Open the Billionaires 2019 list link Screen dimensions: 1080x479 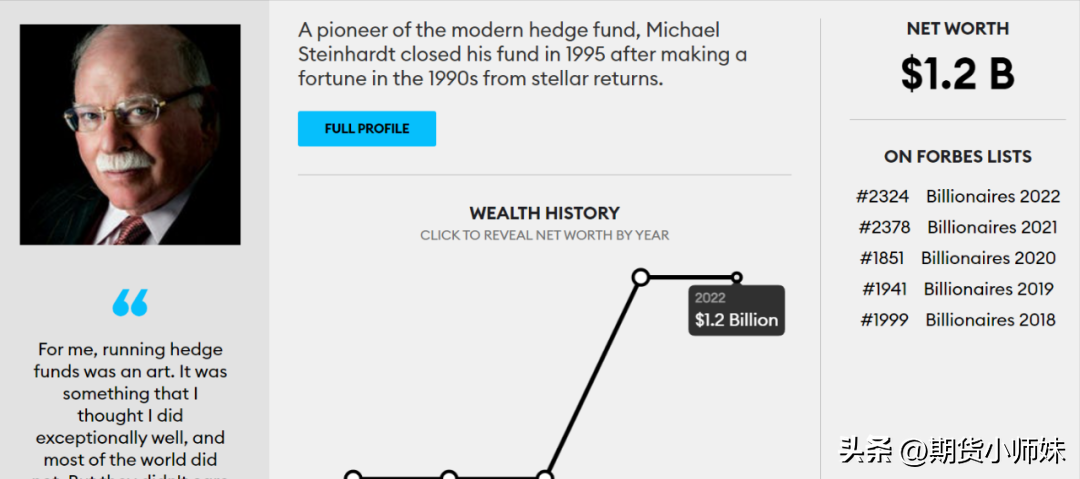coord(988,289)
